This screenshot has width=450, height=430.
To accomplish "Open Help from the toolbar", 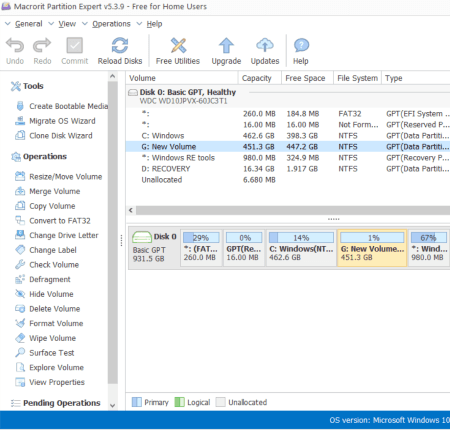I will [x=301, y=51].
